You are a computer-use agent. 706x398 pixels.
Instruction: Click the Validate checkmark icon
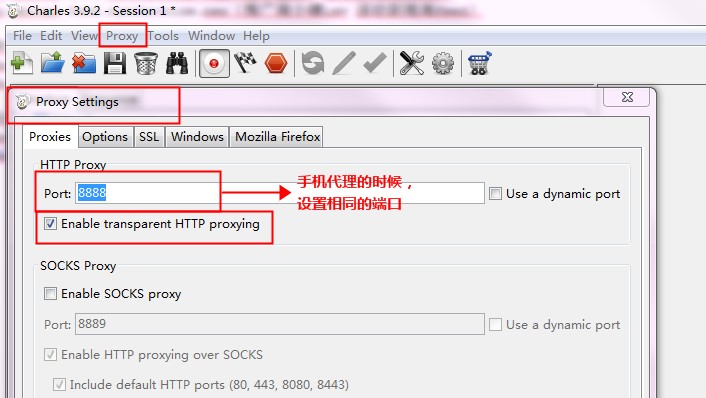click(375, 63)
